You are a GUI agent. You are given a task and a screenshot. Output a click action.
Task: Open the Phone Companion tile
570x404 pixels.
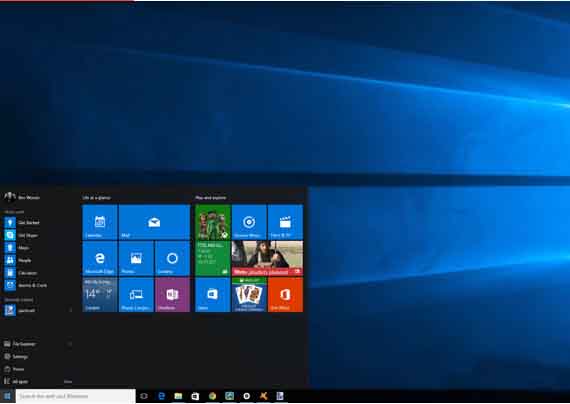tap(136, 295)
